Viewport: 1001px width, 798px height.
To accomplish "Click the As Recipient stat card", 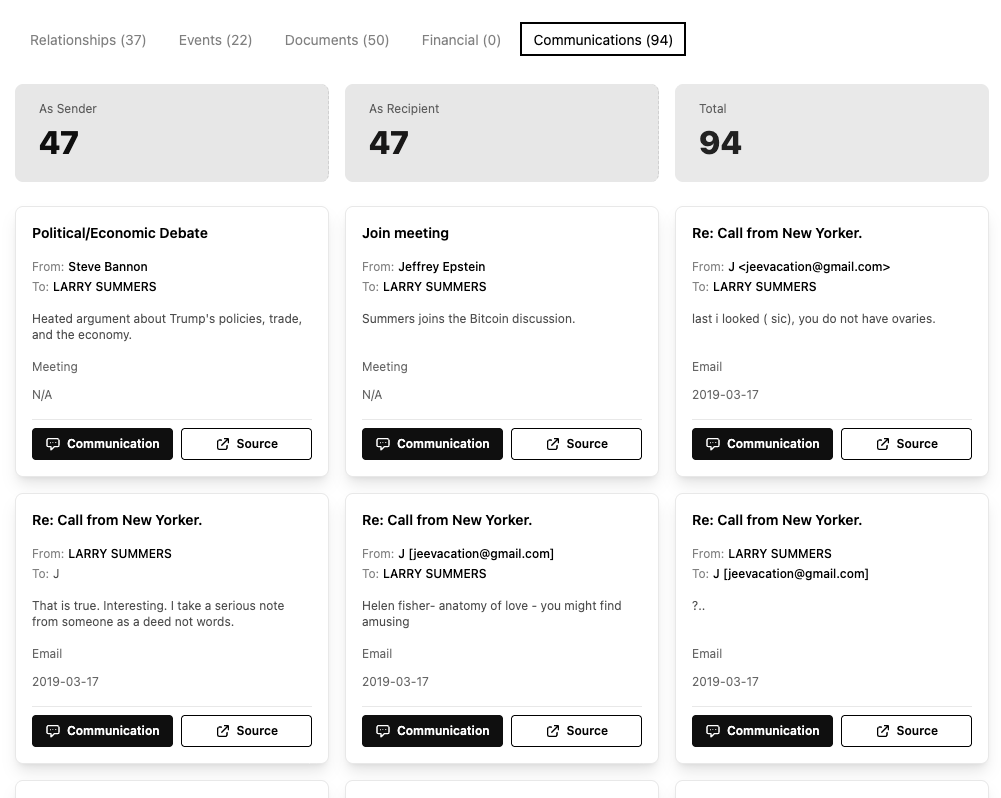I will tap(502, 133).
